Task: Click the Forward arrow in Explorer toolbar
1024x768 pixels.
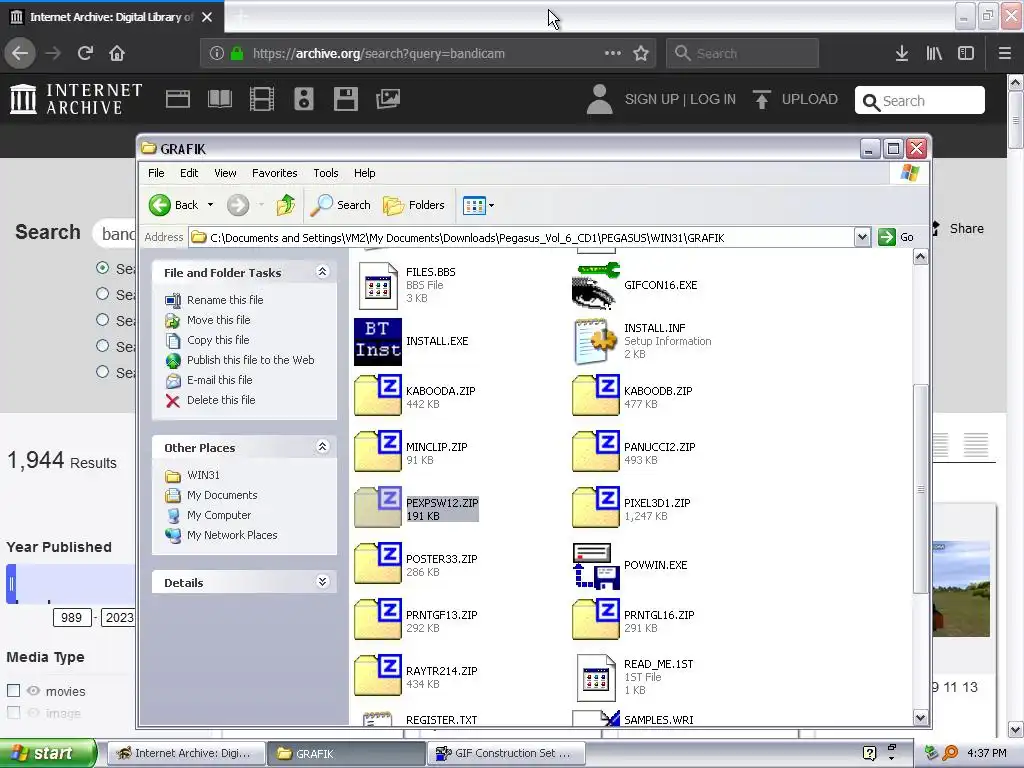Action: (x=238, y=205)
